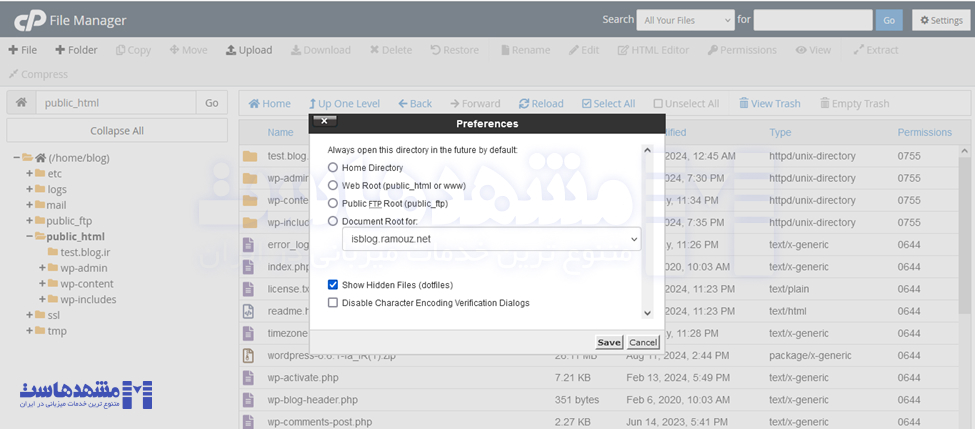Expand the wp-content tree folder
Viewport: 975px width, 429px height.
(42, 284)
